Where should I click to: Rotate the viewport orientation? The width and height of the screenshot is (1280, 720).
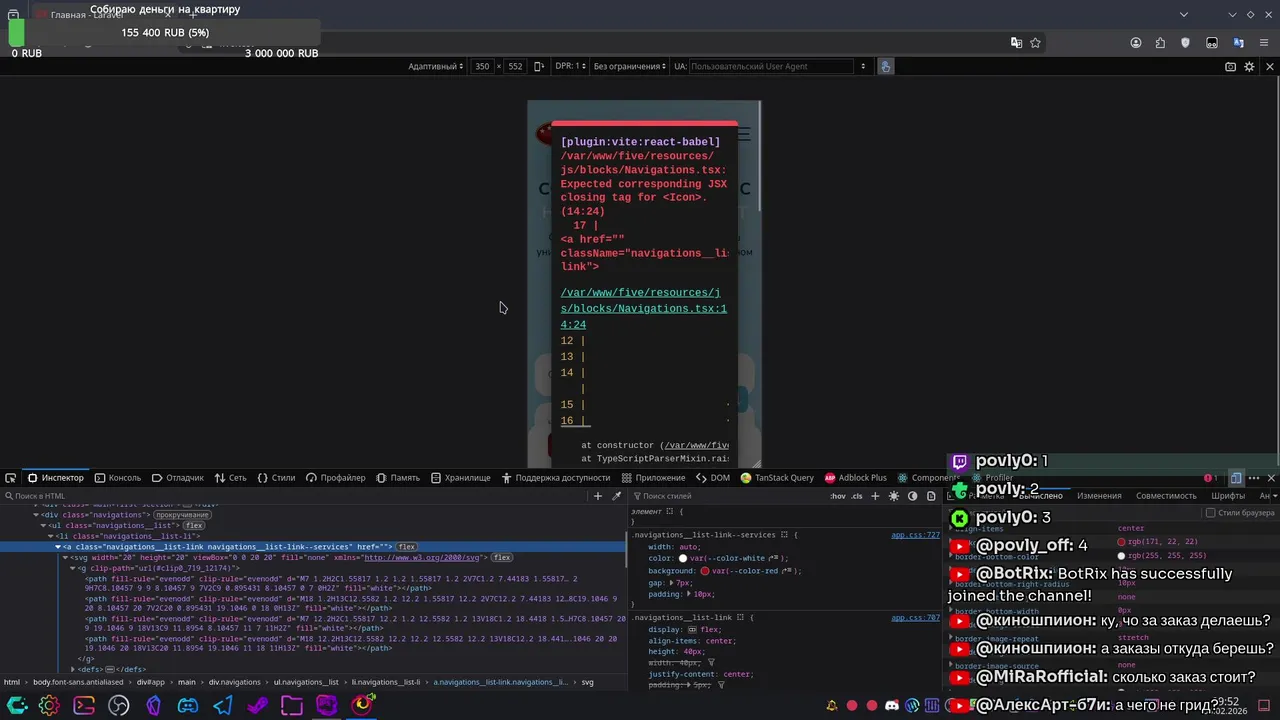(539, 66)
